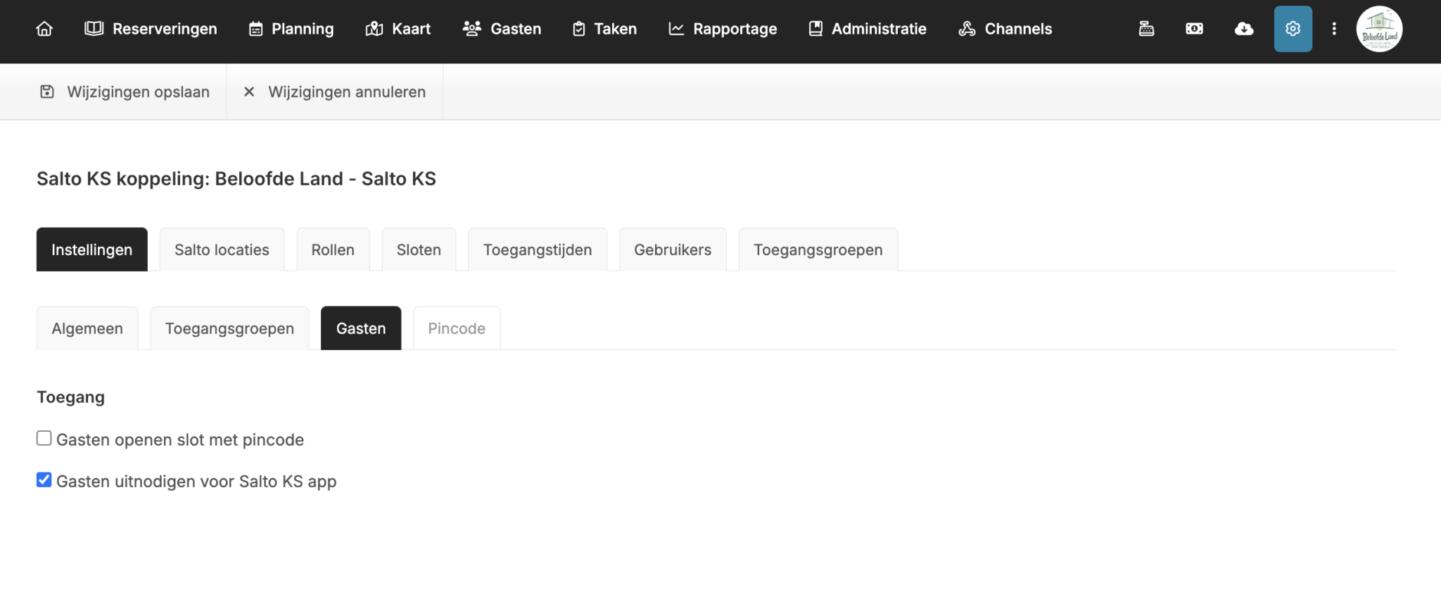Screen dimensions: 1441x611
Task: Click the home icon in the navbar
Action: click(x=44, y=29)
